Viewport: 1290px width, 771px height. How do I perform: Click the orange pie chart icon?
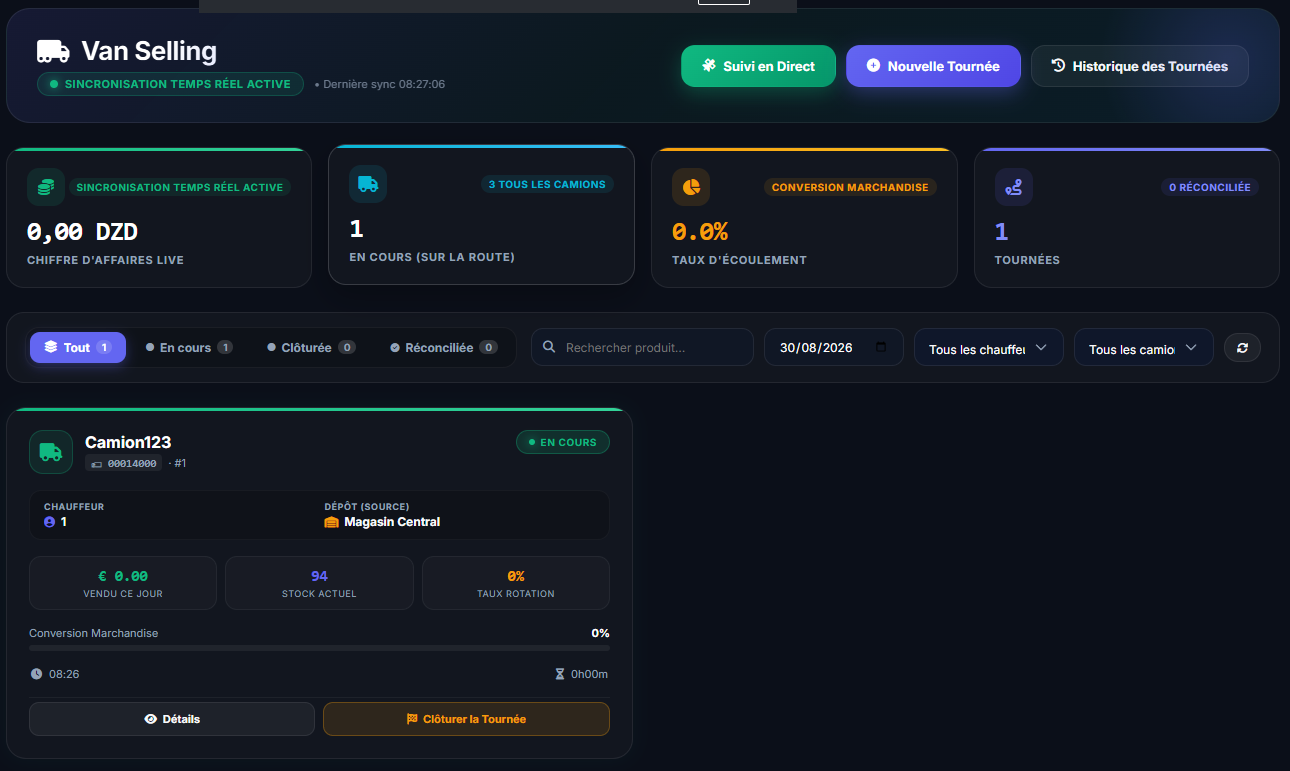pos(691,187)
